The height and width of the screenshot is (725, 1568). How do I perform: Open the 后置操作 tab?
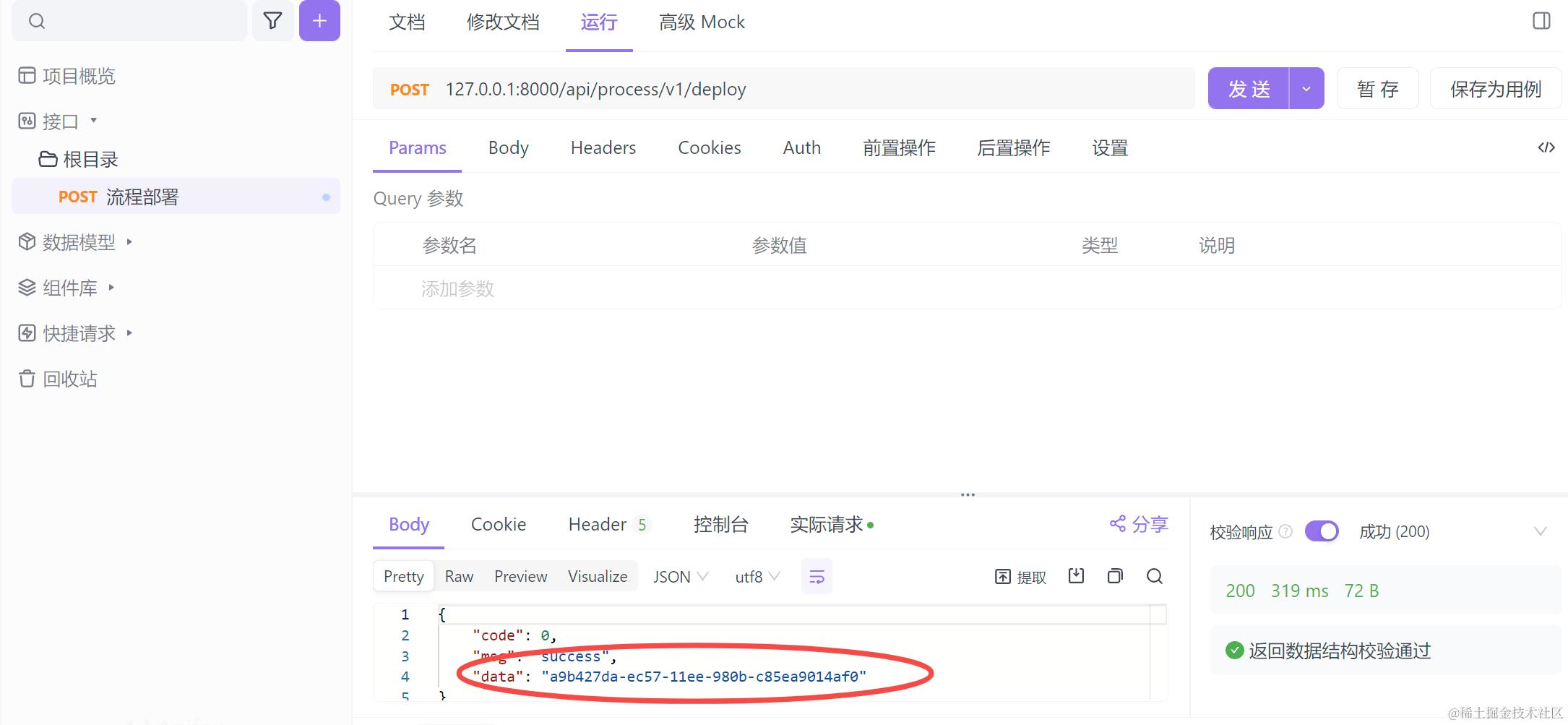1013,147
